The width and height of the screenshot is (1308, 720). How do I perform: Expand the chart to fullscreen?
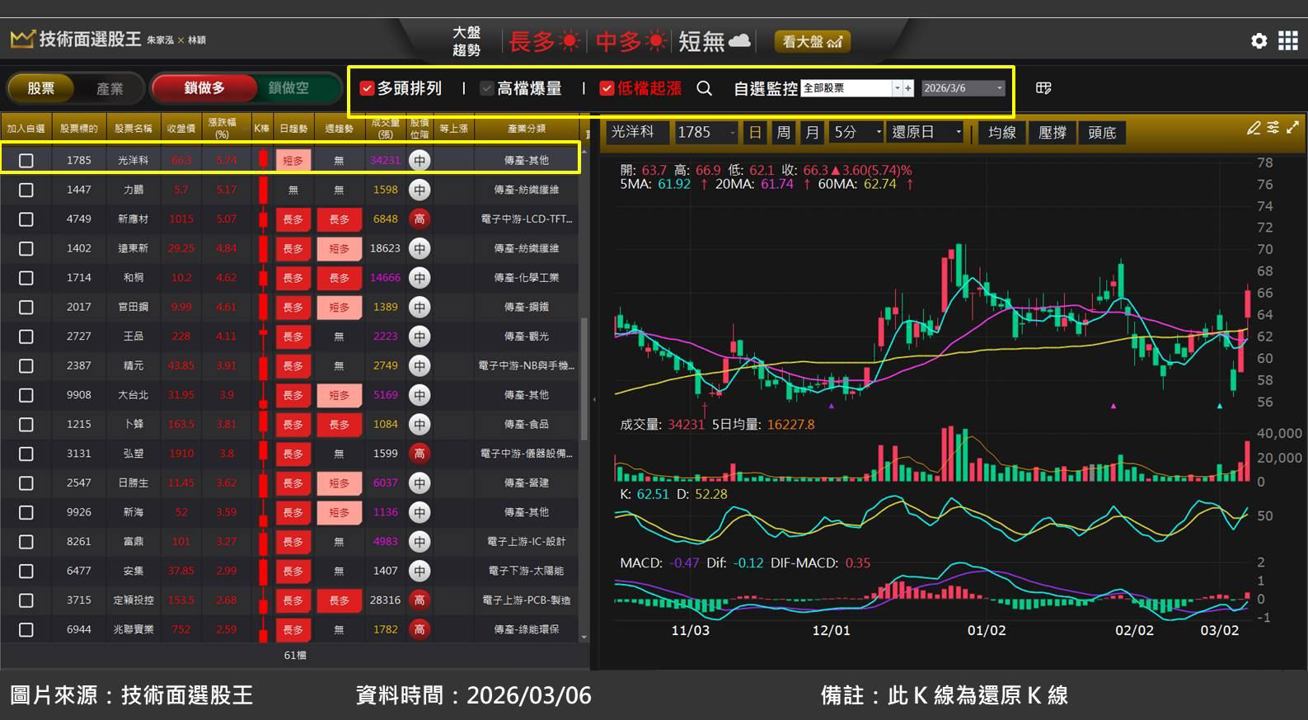tap(1293, 128)
